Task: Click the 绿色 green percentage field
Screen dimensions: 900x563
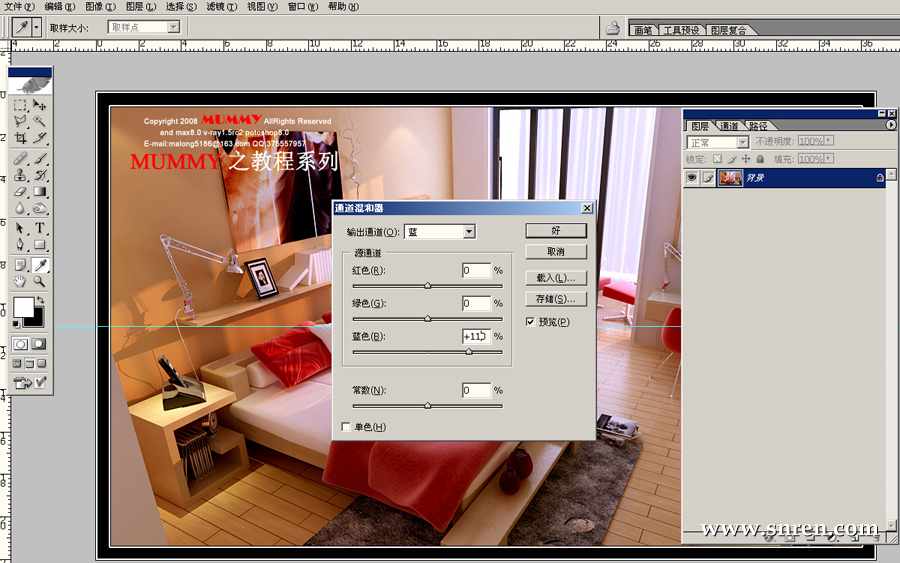Action: [476, 303]
